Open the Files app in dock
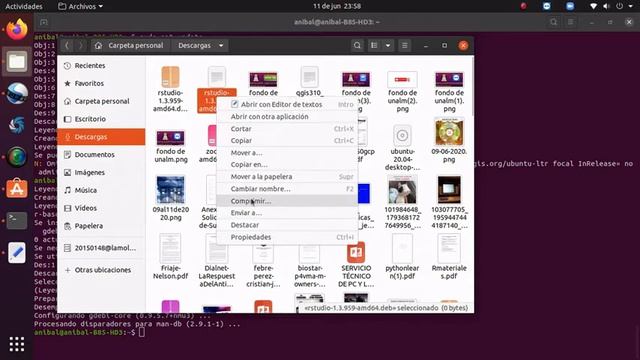 pos(17,62)
